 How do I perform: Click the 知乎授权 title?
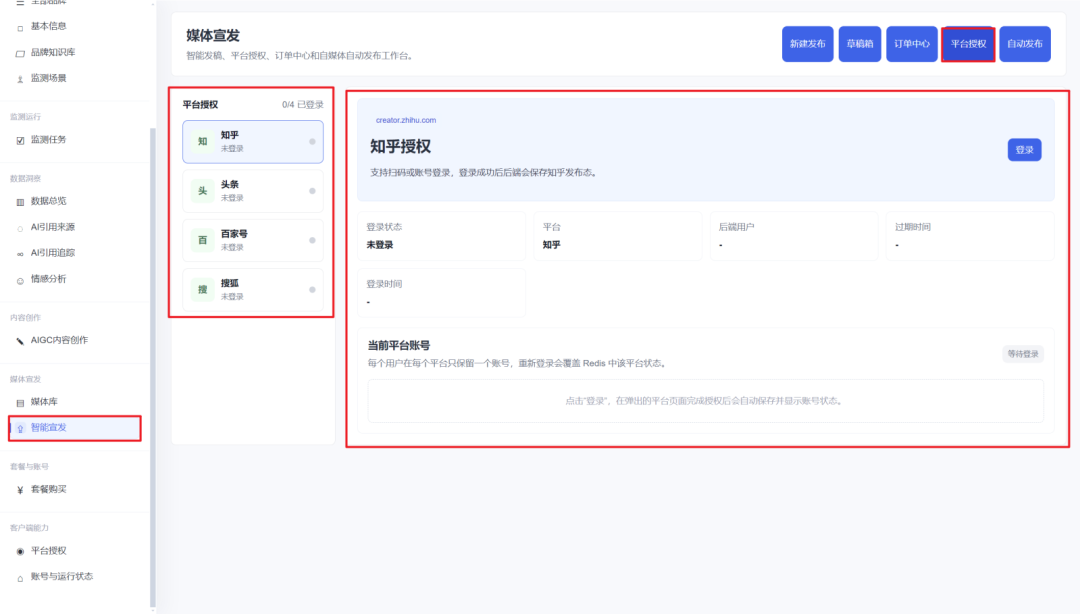[400, 146]
